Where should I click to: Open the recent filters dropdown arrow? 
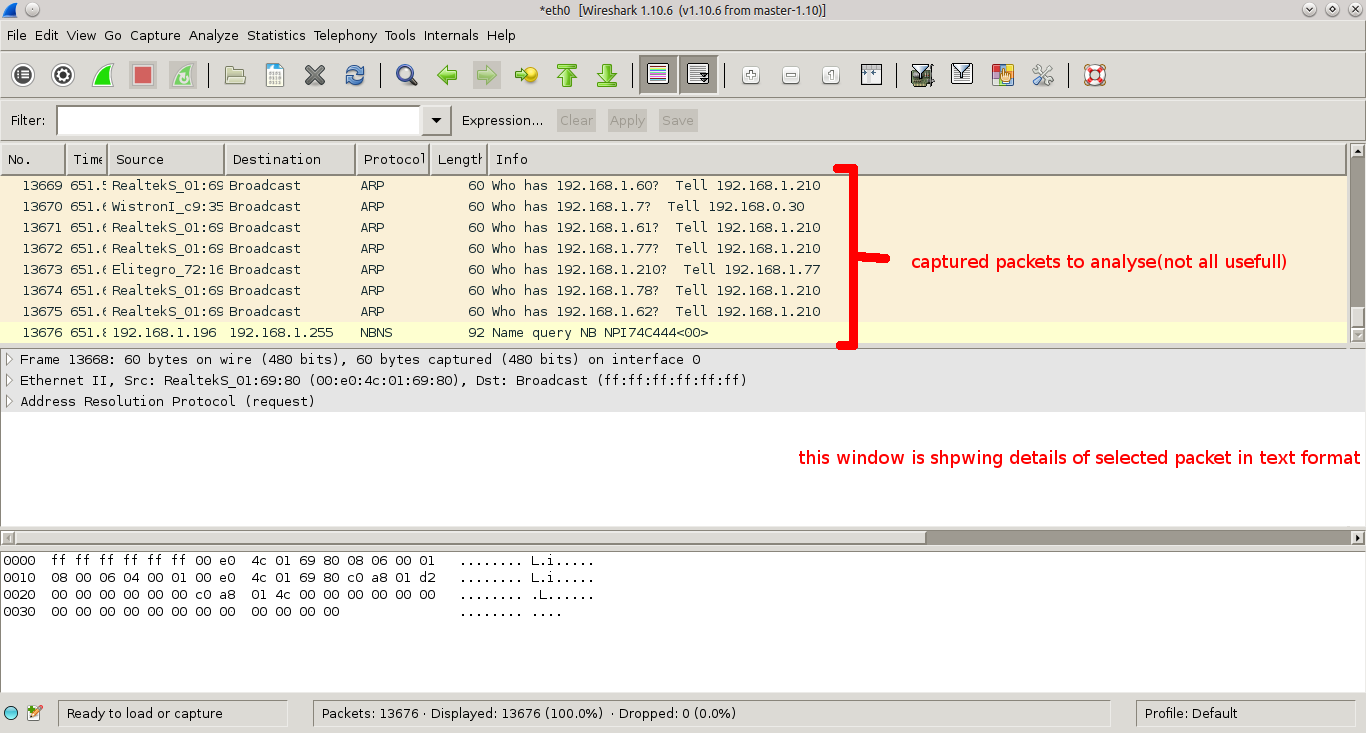click(x=436, y=120)
